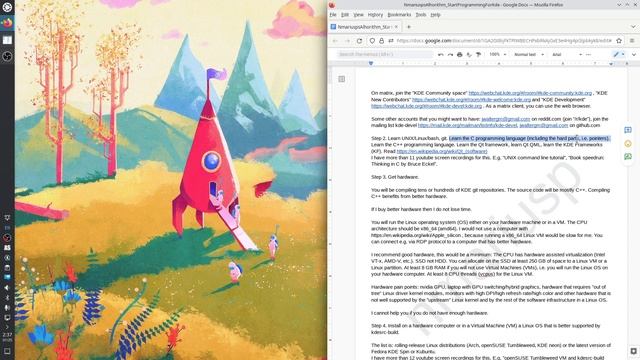Open the zoom level 100% dropdown

(498, 54)
